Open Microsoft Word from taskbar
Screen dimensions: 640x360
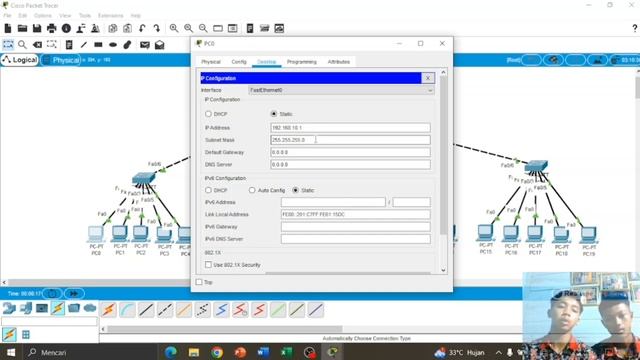click(x=263, y=352)
